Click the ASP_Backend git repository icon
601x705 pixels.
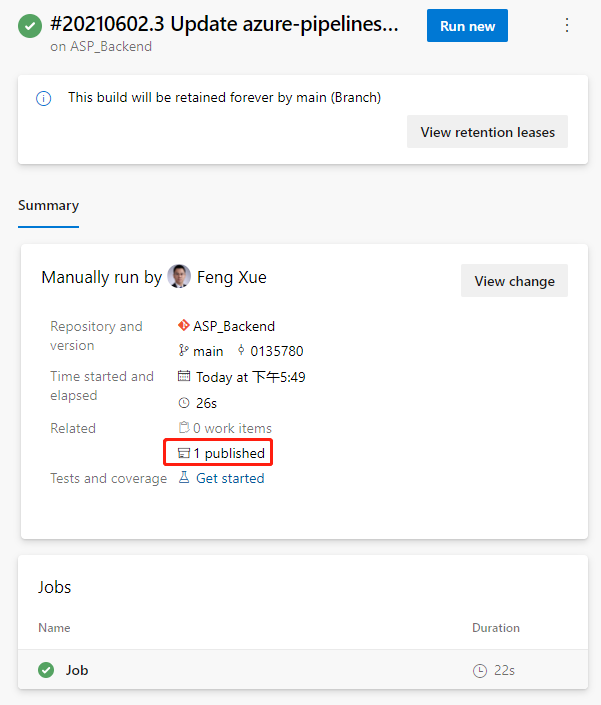coord(183,325)
